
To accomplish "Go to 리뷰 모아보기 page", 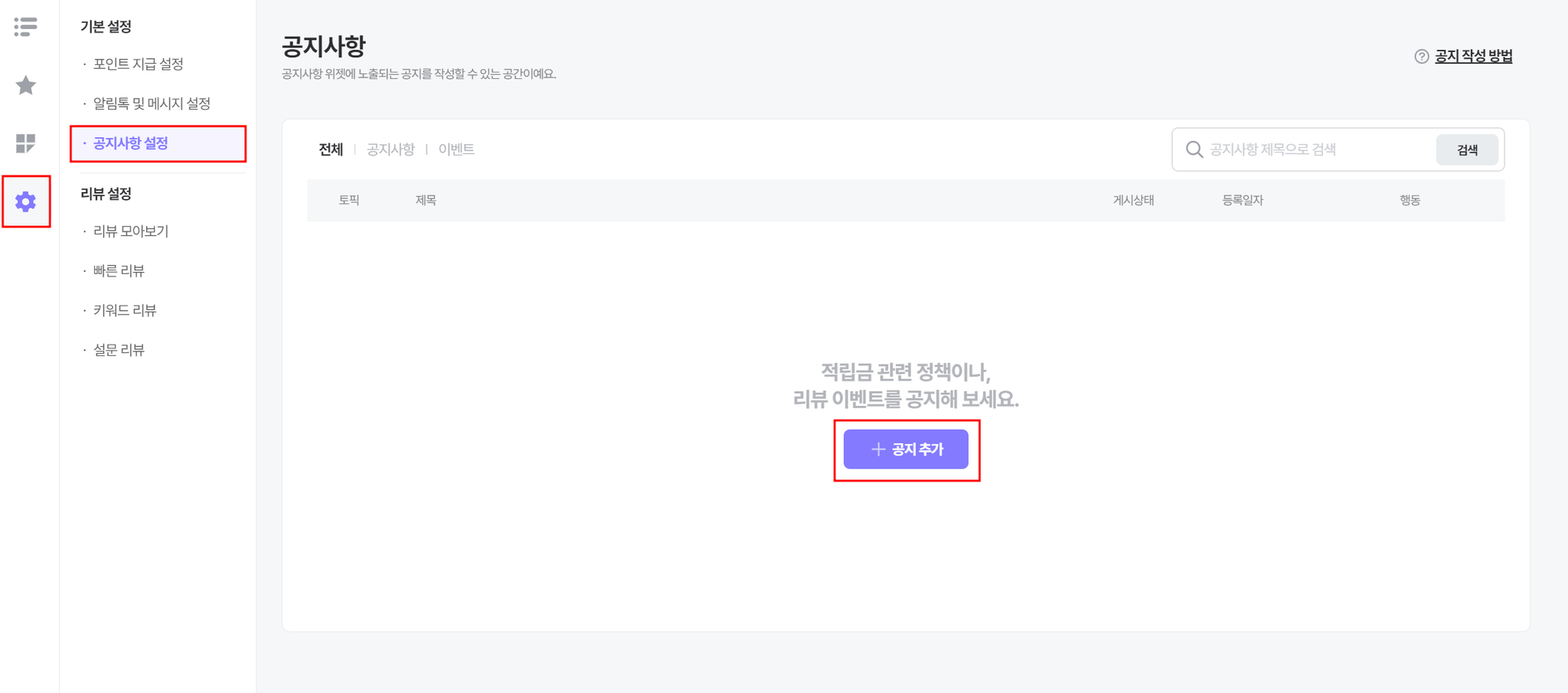I will click(131, 230).
